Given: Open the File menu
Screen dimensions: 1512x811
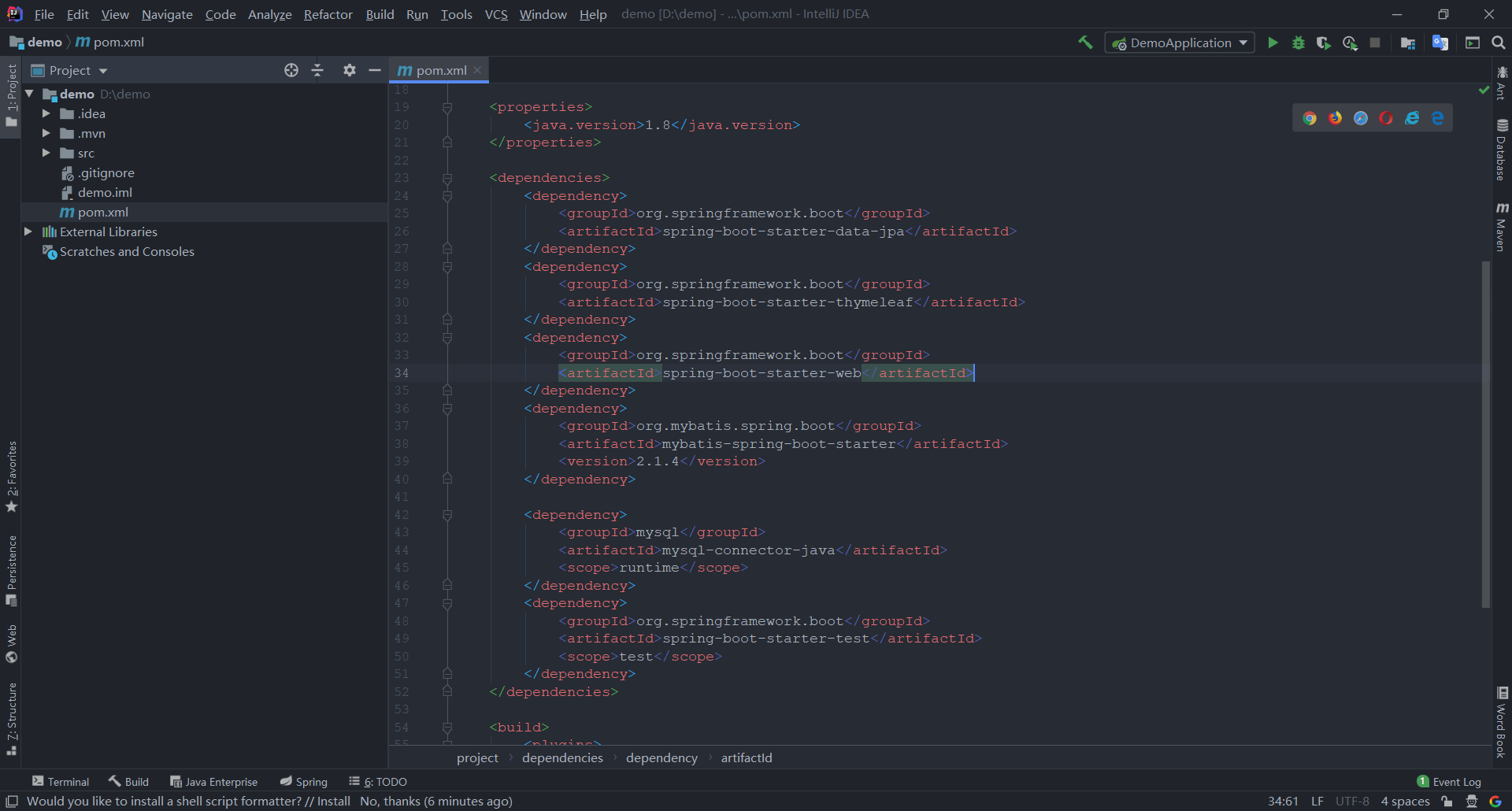Looking at the screenshot, I should (x=44, y=14).
